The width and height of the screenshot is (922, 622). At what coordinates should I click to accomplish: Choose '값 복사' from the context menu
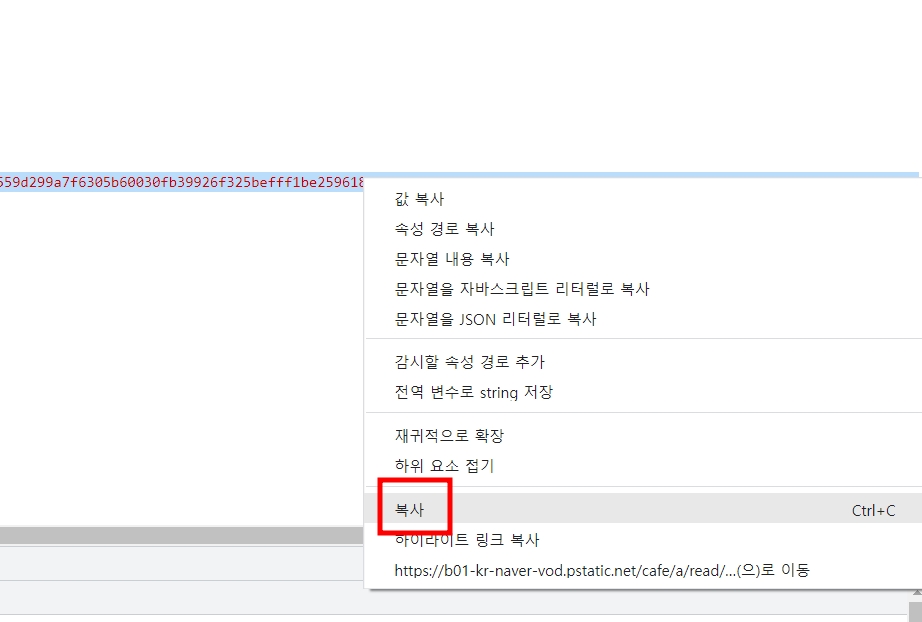643,199
